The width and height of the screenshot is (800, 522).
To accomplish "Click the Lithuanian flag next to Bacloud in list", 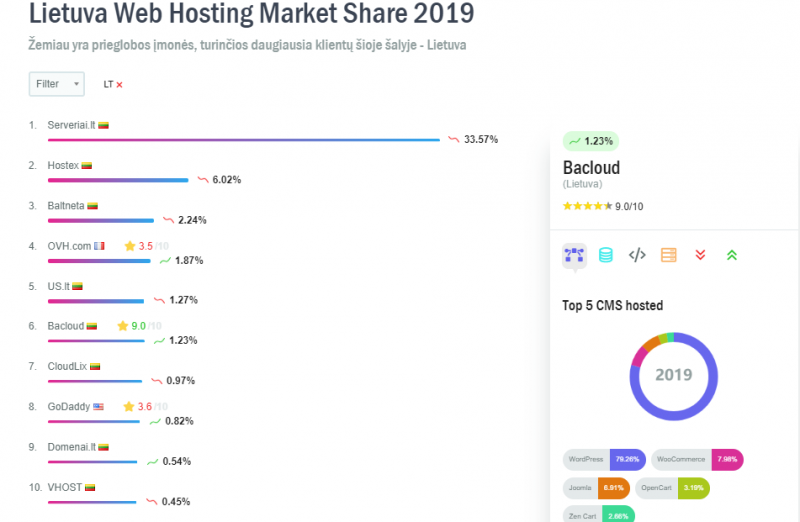I will [92, 326].
